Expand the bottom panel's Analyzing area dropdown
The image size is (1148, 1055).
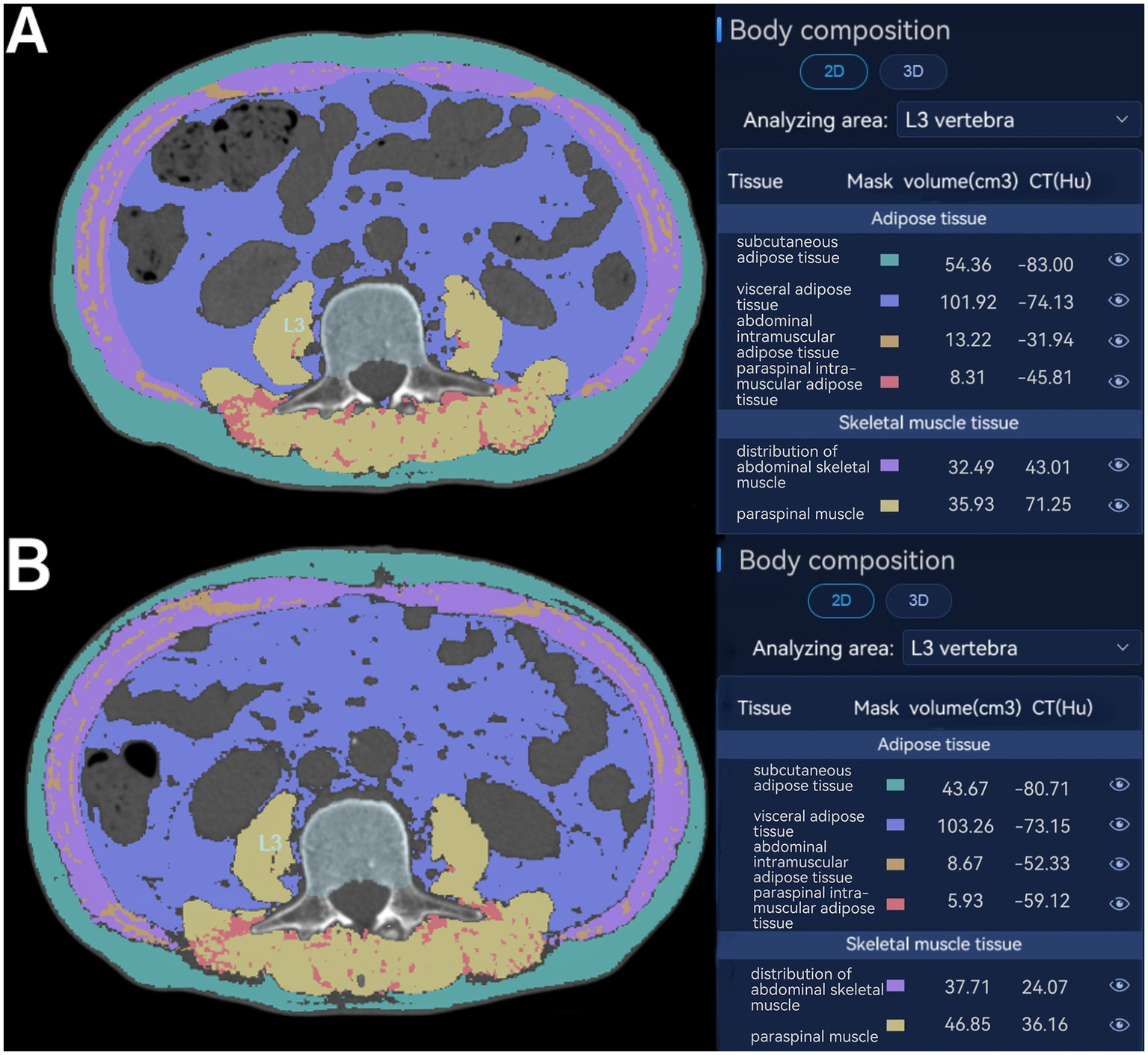[1020, 648]
